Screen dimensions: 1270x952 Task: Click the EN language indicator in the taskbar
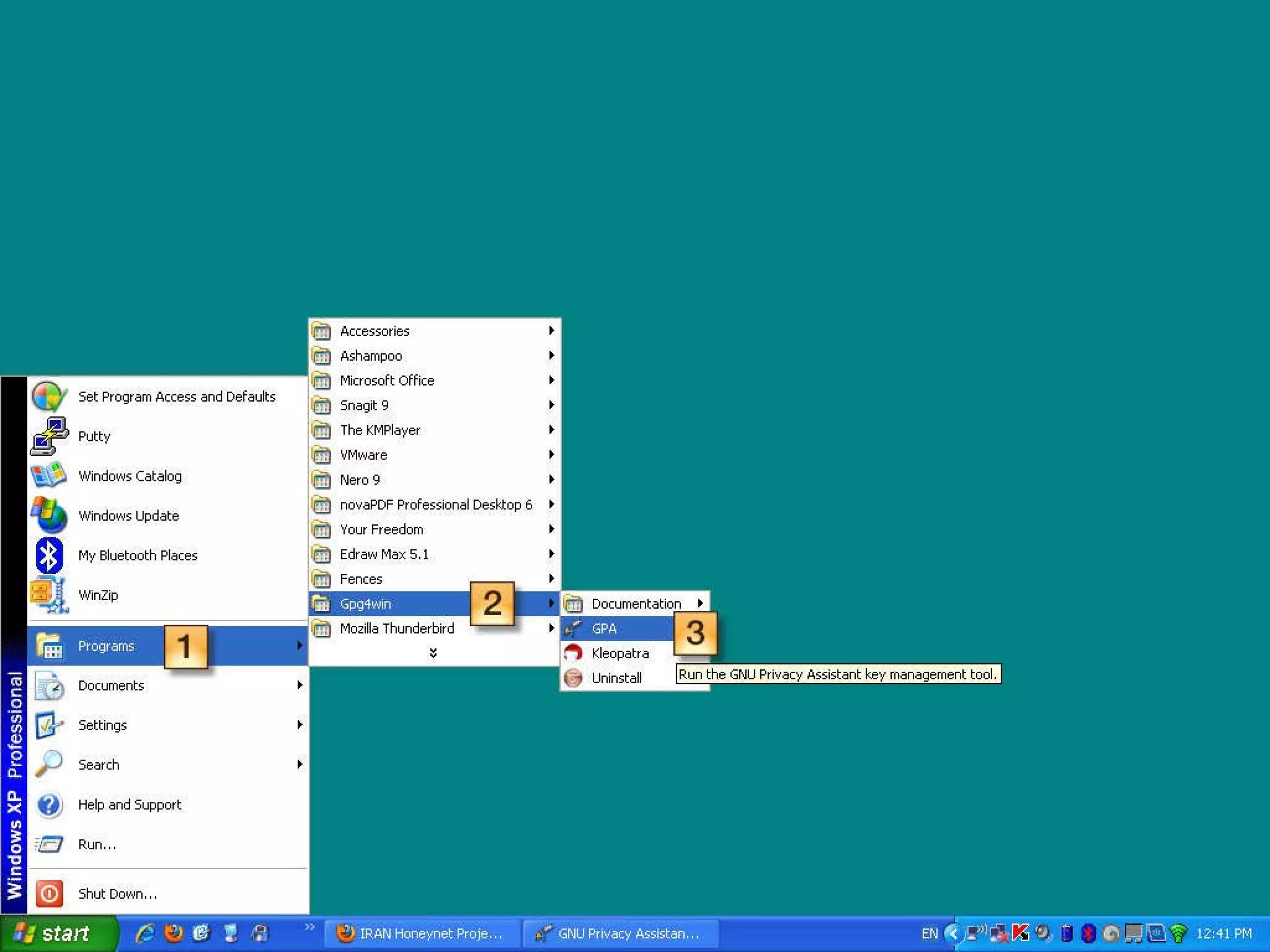point(929,933)
